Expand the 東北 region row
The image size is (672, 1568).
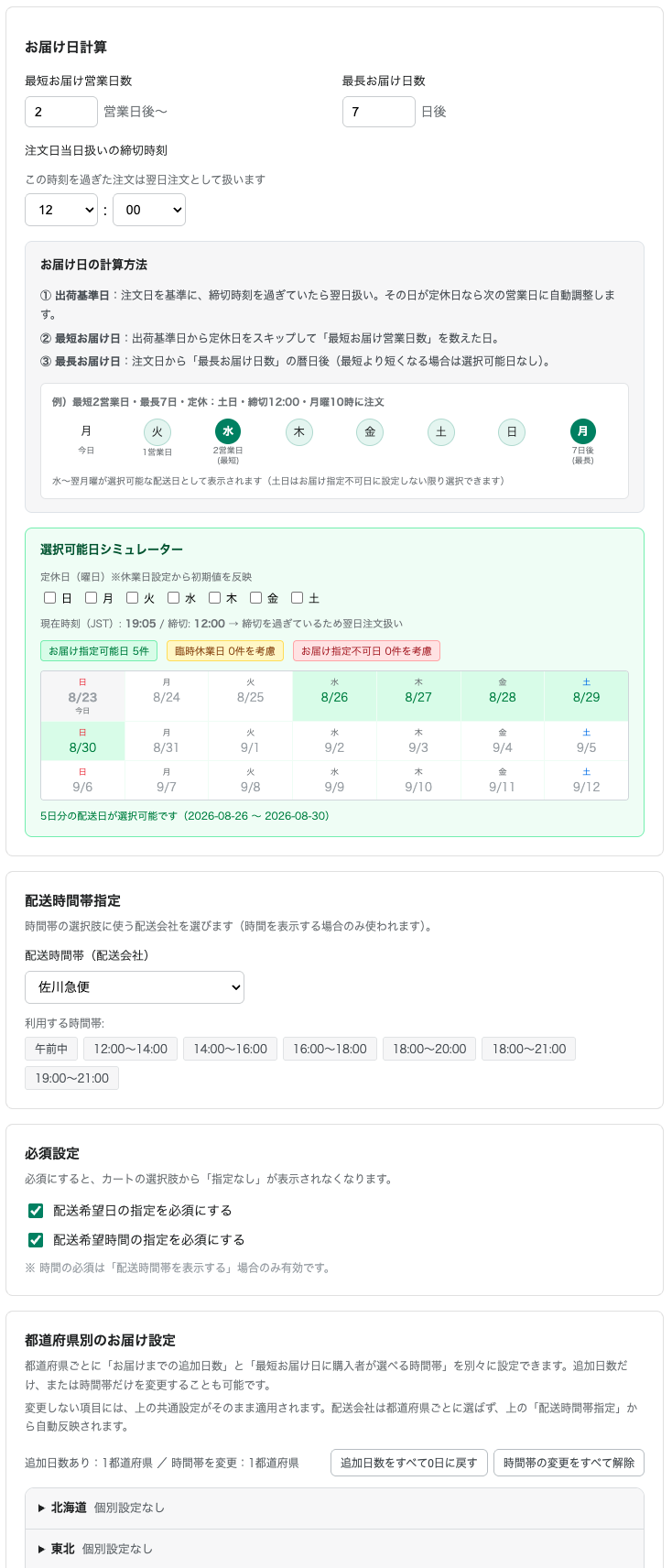(334, 1549)
